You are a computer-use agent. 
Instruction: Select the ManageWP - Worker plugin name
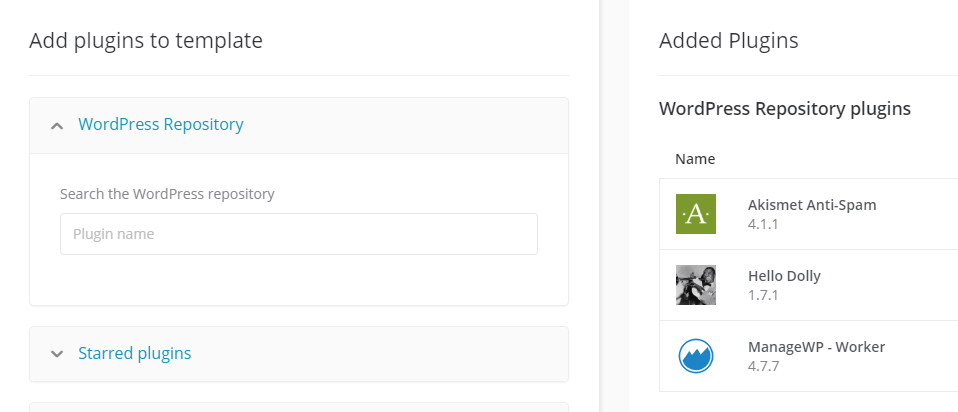click(x=816, y=347)
